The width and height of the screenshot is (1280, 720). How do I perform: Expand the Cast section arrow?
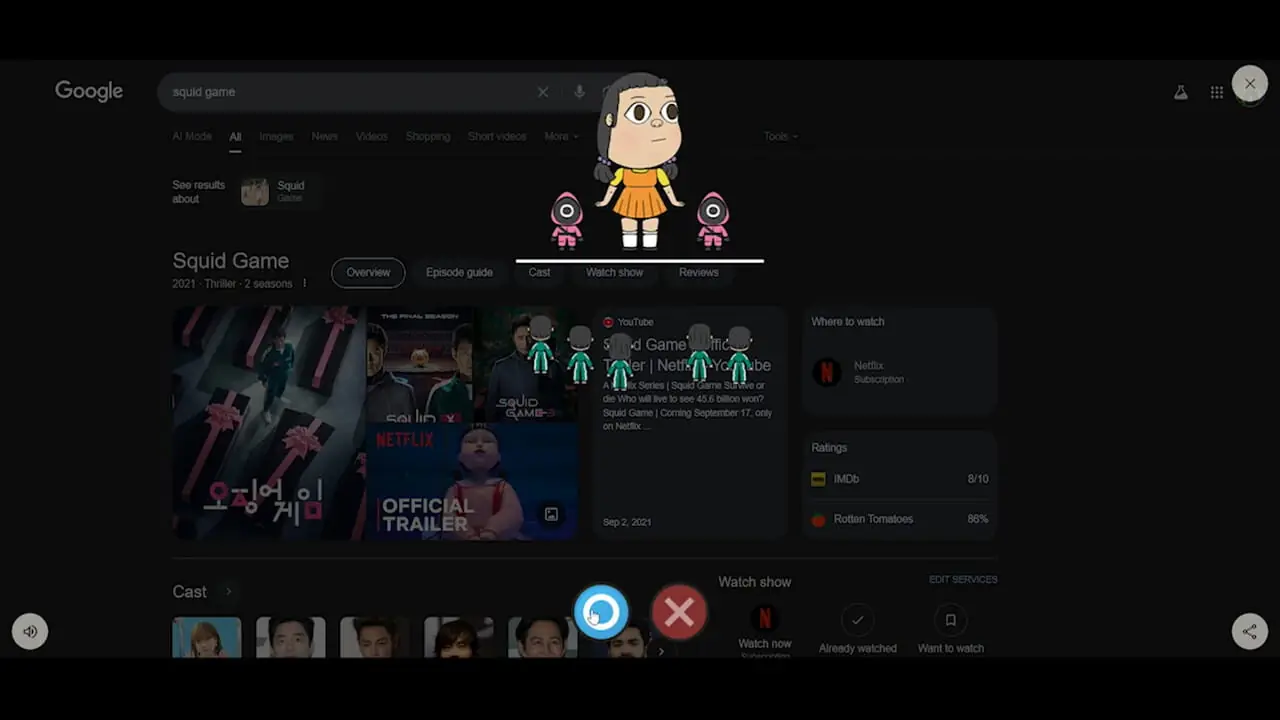(228, 592)
